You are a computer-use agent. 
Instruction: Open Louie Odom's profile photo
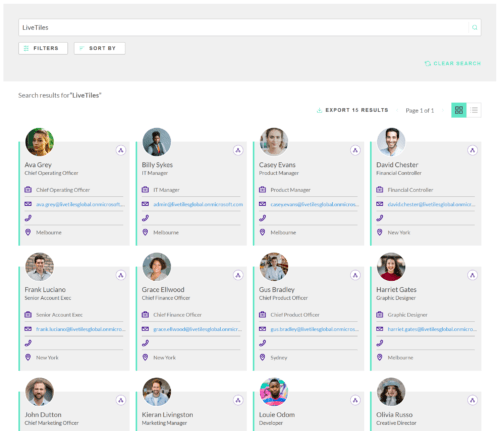[274, 392]
